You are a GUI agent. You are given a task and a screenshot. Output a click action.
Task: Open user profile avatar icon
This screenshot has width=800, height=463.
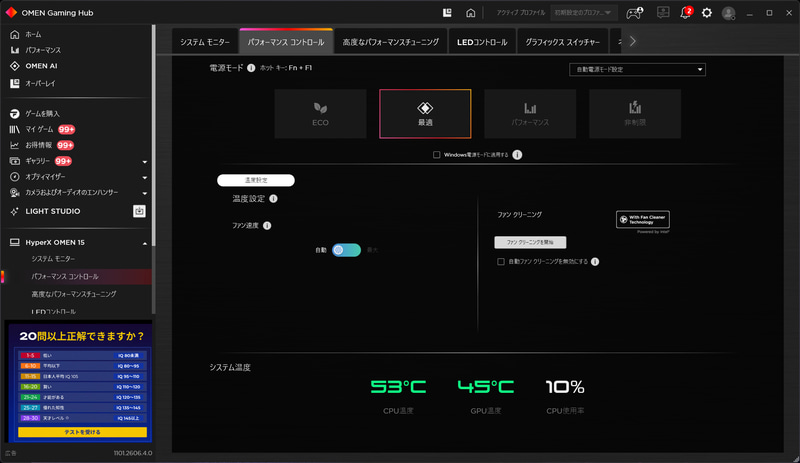[729, 13]
